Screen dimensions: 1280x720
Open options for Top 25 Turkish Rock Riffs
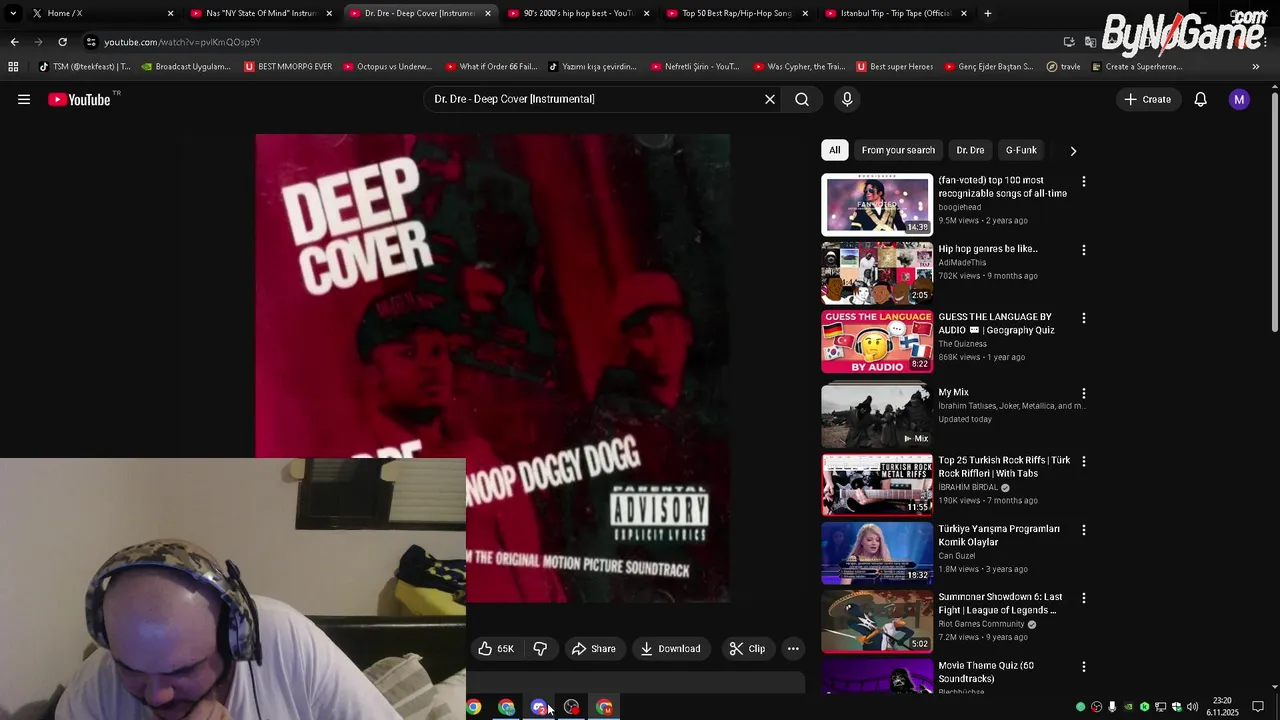[1083, 462]
